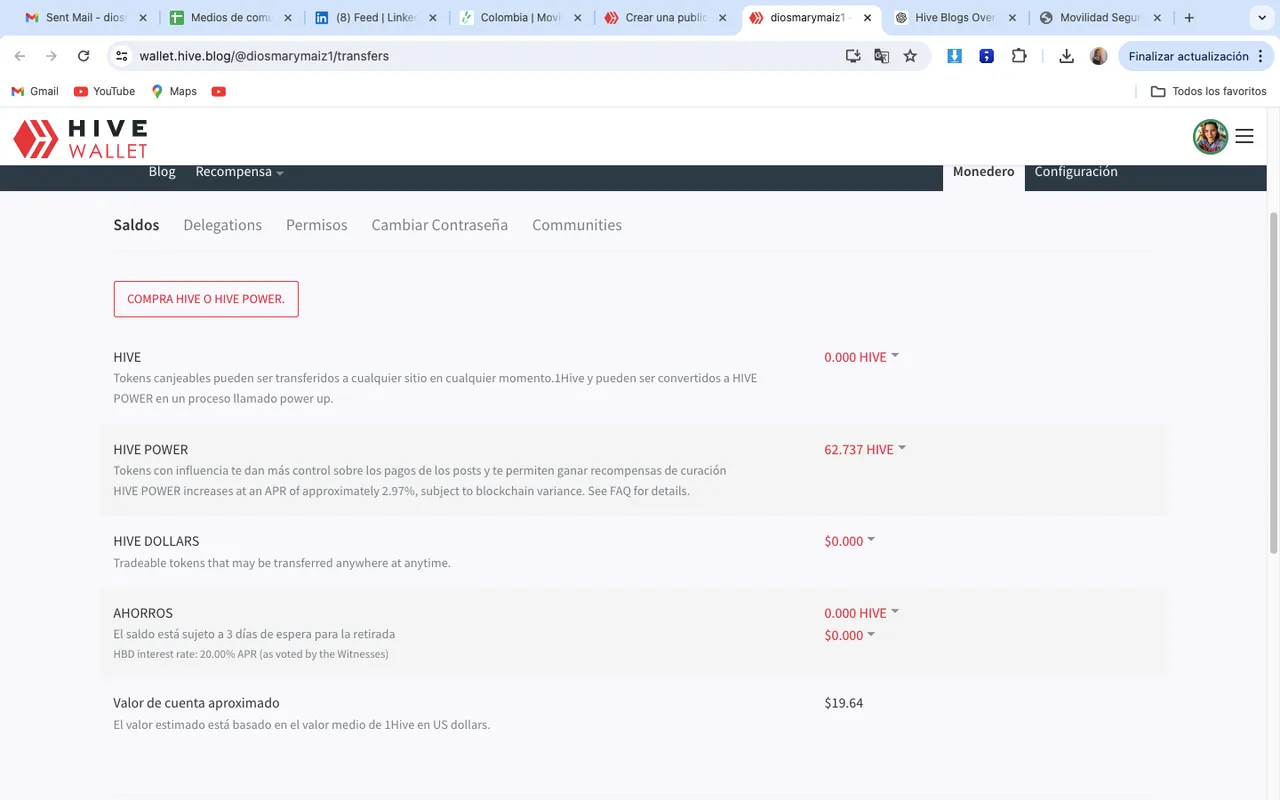Click the blue download extension icon
The width and height of the screenshot is (1280, 800).
pyautogui.click(x=954, y=56)
